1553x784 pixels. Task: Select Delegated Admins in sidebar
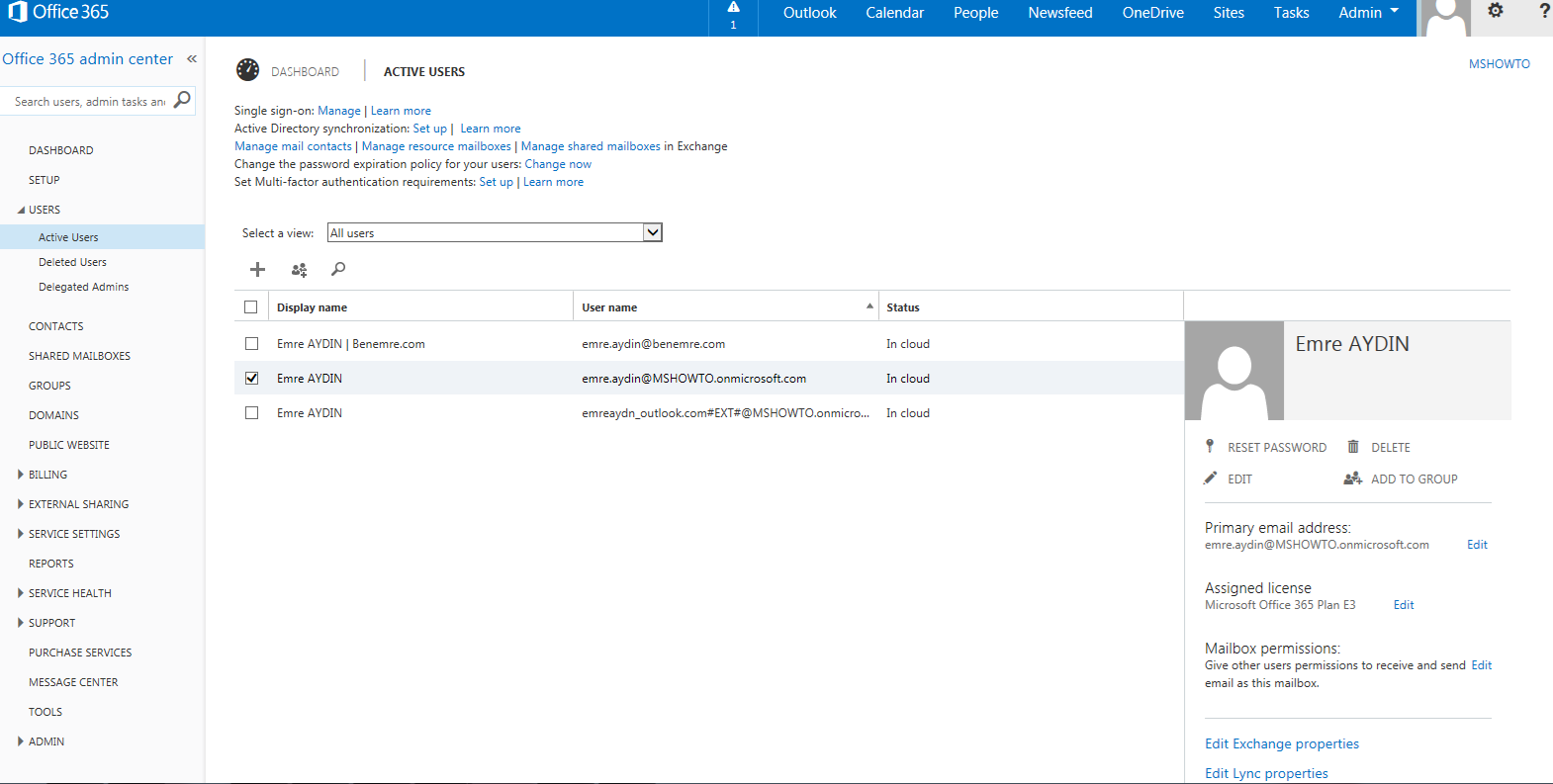point(83,287)
